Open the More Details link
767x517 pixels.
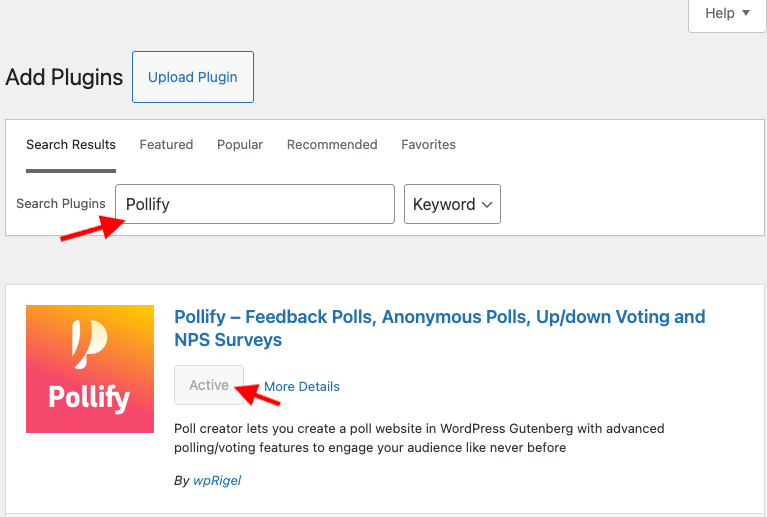click(302, 387)
